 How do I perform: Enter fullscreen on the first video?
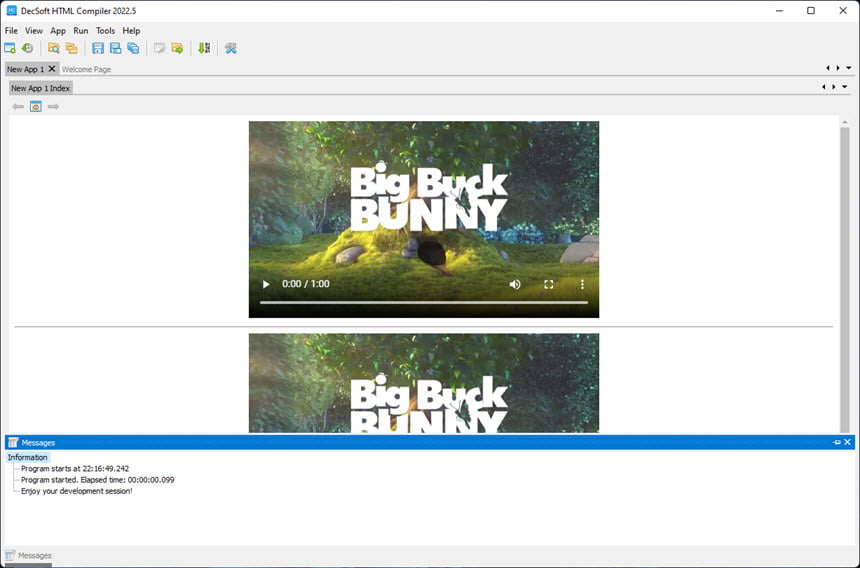548,284
